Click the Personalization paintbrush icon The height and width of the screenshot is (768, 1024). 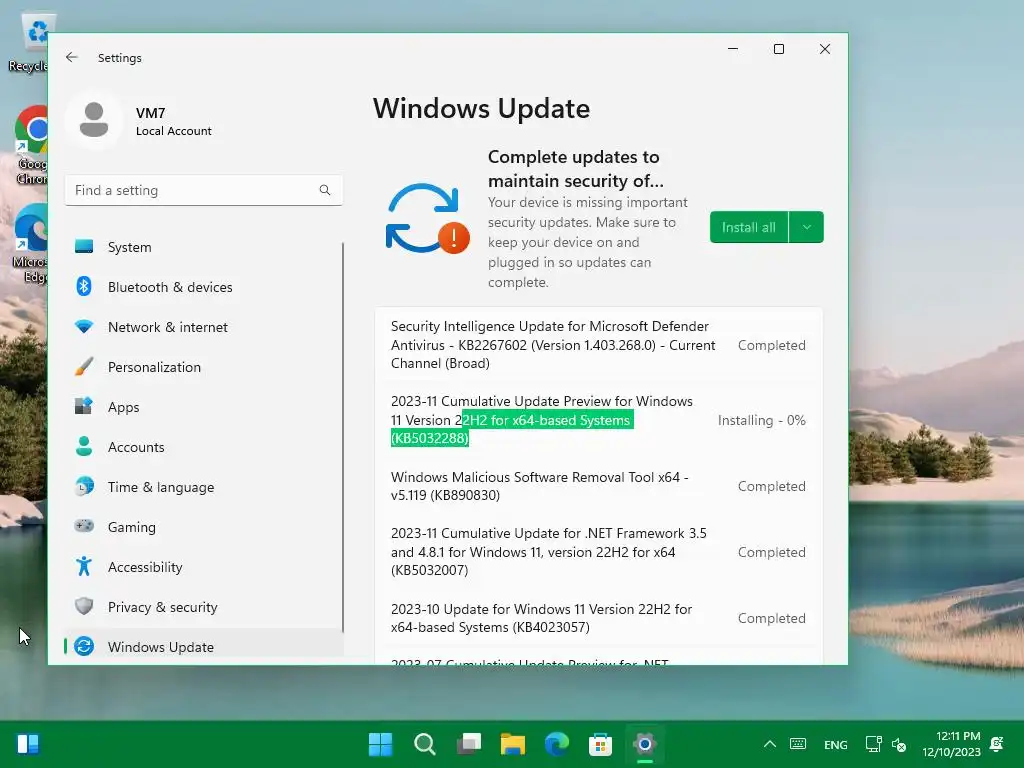click(84, 366)
